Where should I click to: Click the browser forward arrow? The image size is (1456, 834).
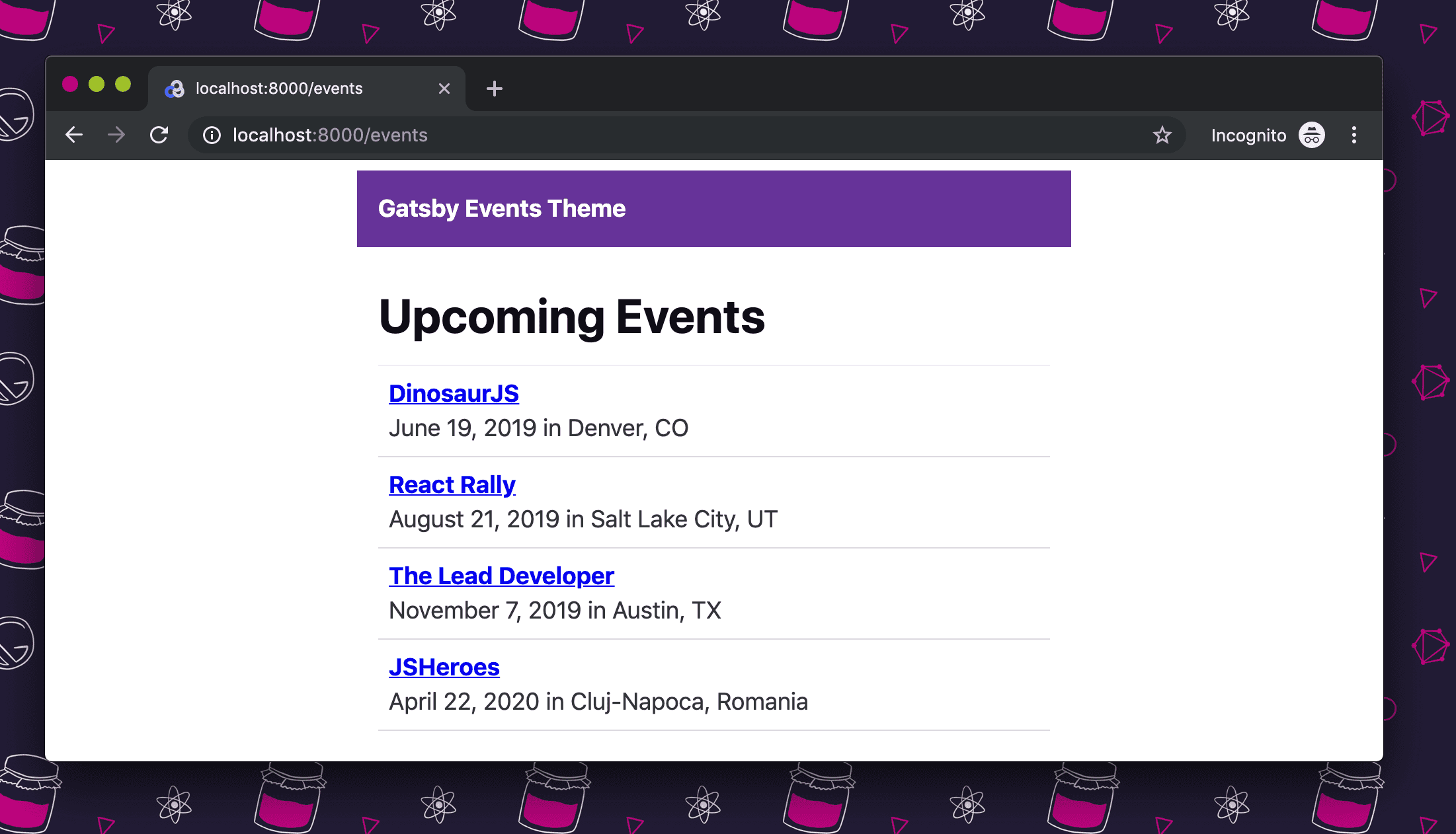116,135
